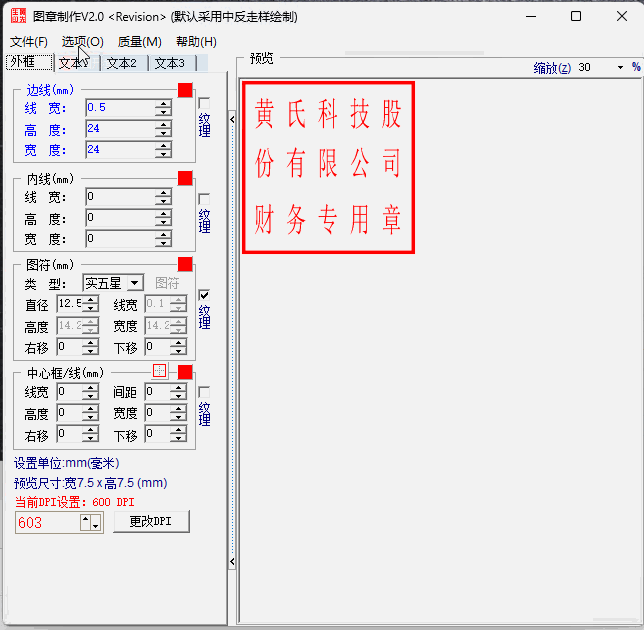
Task: Collapse panel using bottom splitter arrow
Action: click(232, 561)
